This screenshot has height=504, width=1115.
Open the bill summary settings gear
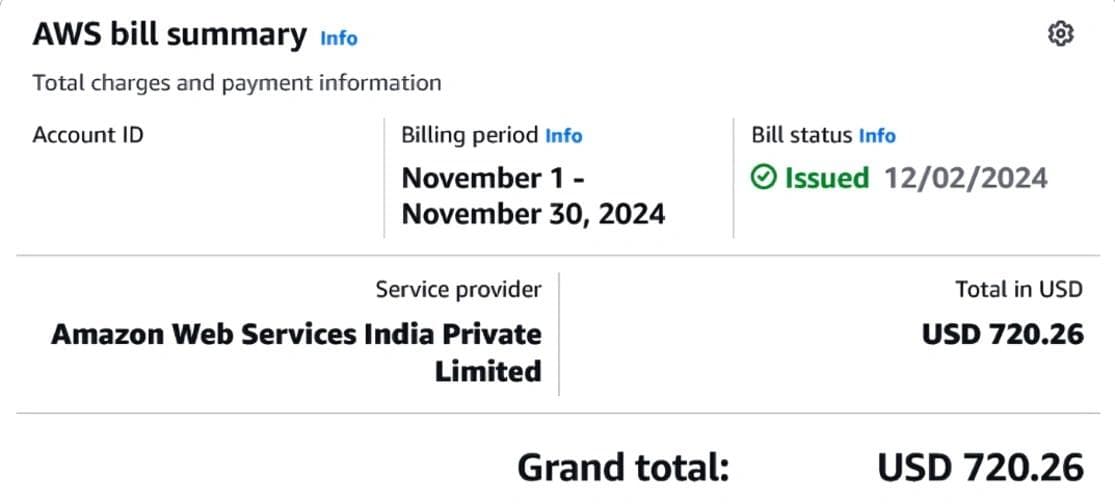point(1060,34)
